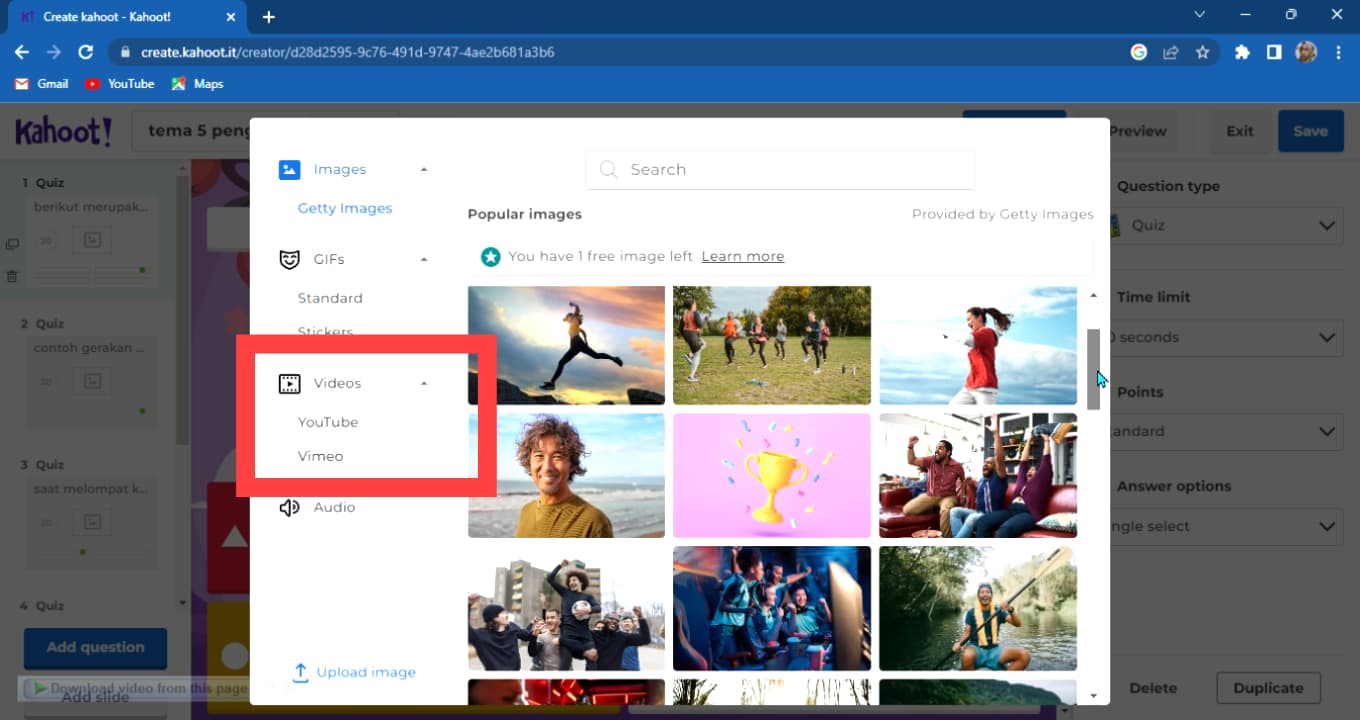The height and width of the screenshot is (720, 1360).
Task: Select the group exercising on grass image
Action: point(772,345)
